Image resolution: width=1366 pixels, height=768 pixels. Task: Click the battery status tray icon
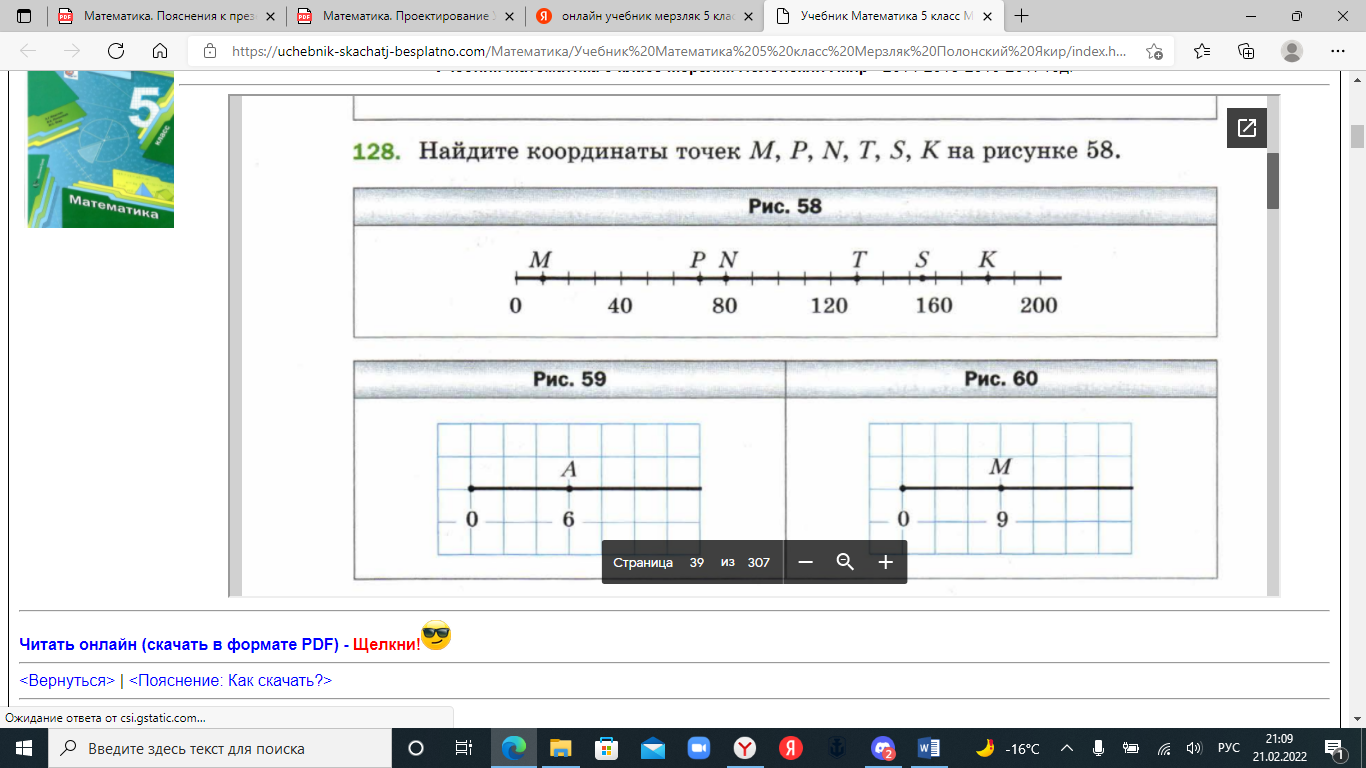click(1130, 748)
